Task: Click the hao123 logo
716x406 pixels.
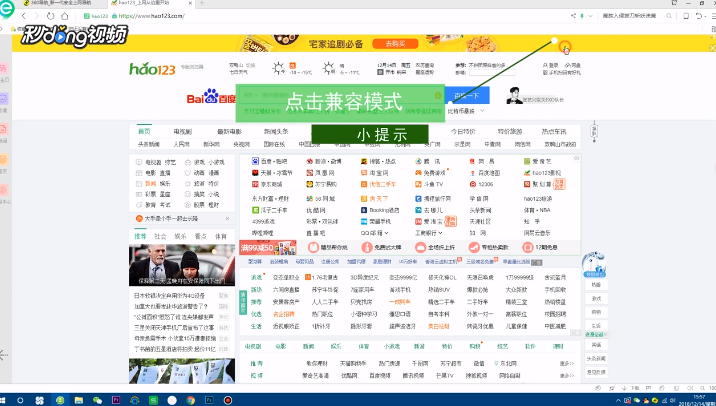Action: click(x=152, y=69)
